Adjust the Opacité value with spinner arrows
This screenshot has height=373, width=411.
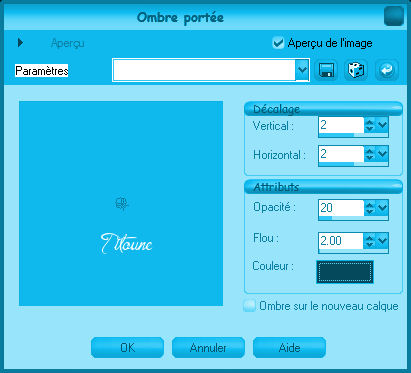pyautogui.click(x=369, y=208)
